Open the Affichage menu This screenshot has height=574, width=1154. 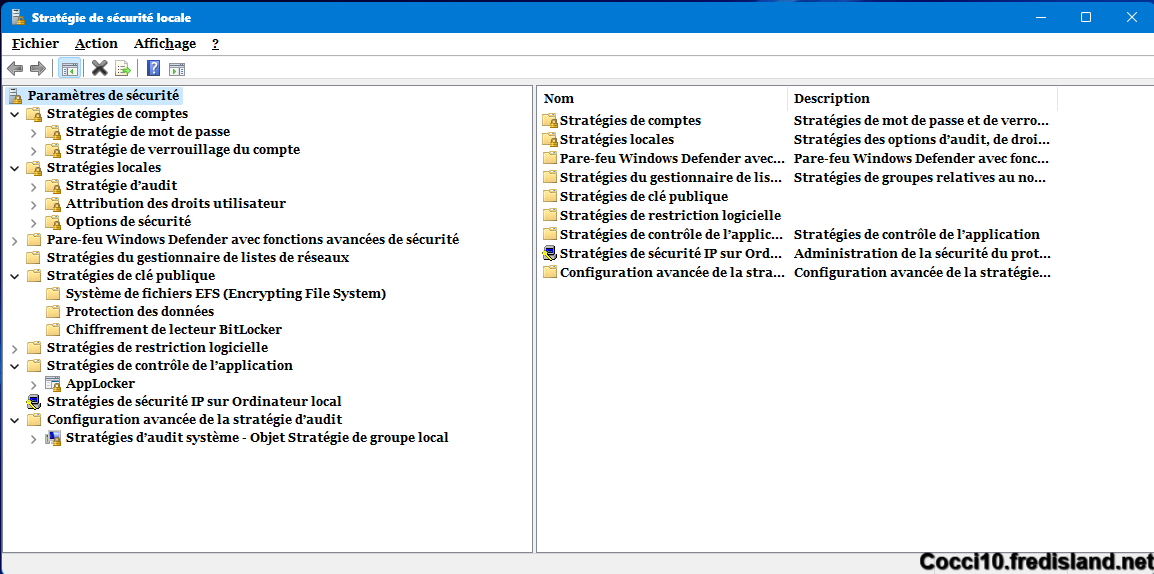tap(165, 44)
